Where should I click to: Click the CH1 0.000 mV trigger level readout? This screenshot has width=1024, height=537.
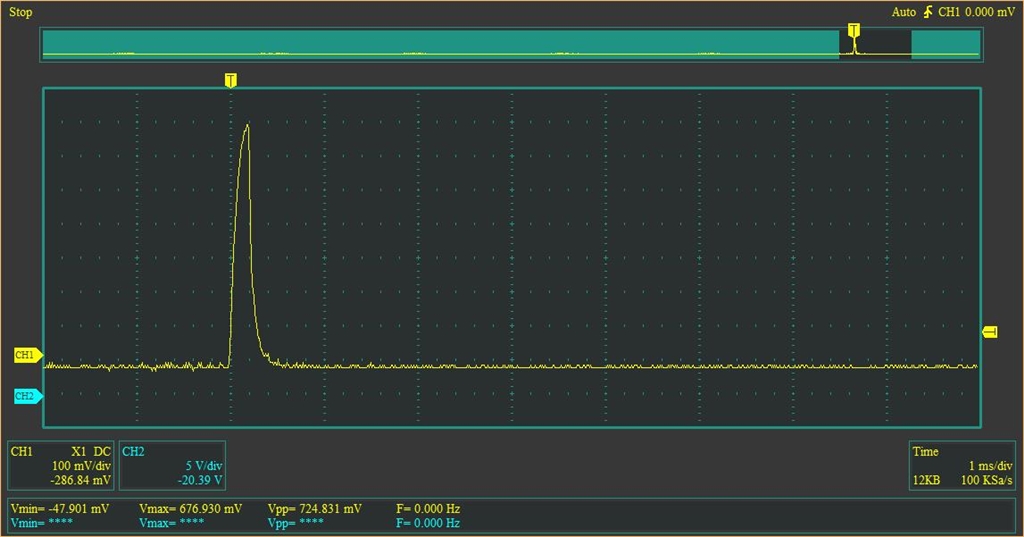click(976, 12)
